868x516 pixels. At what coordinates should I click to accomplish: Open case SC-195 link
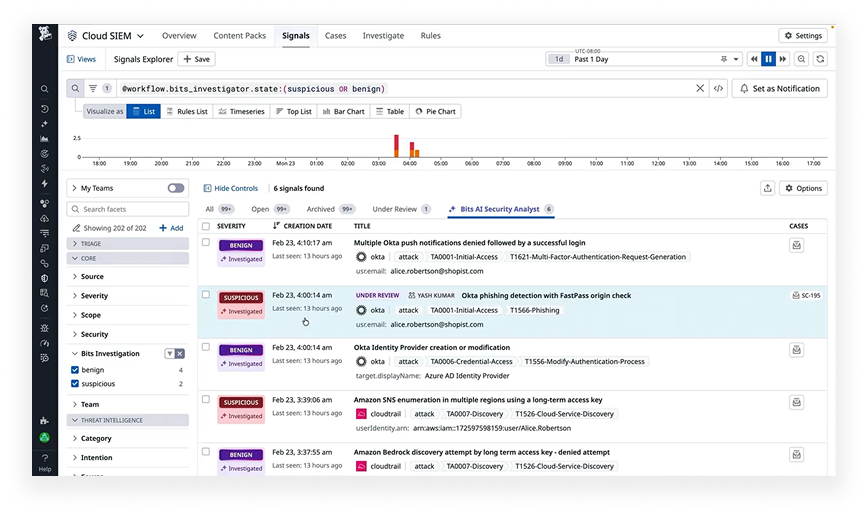(807, 296)
